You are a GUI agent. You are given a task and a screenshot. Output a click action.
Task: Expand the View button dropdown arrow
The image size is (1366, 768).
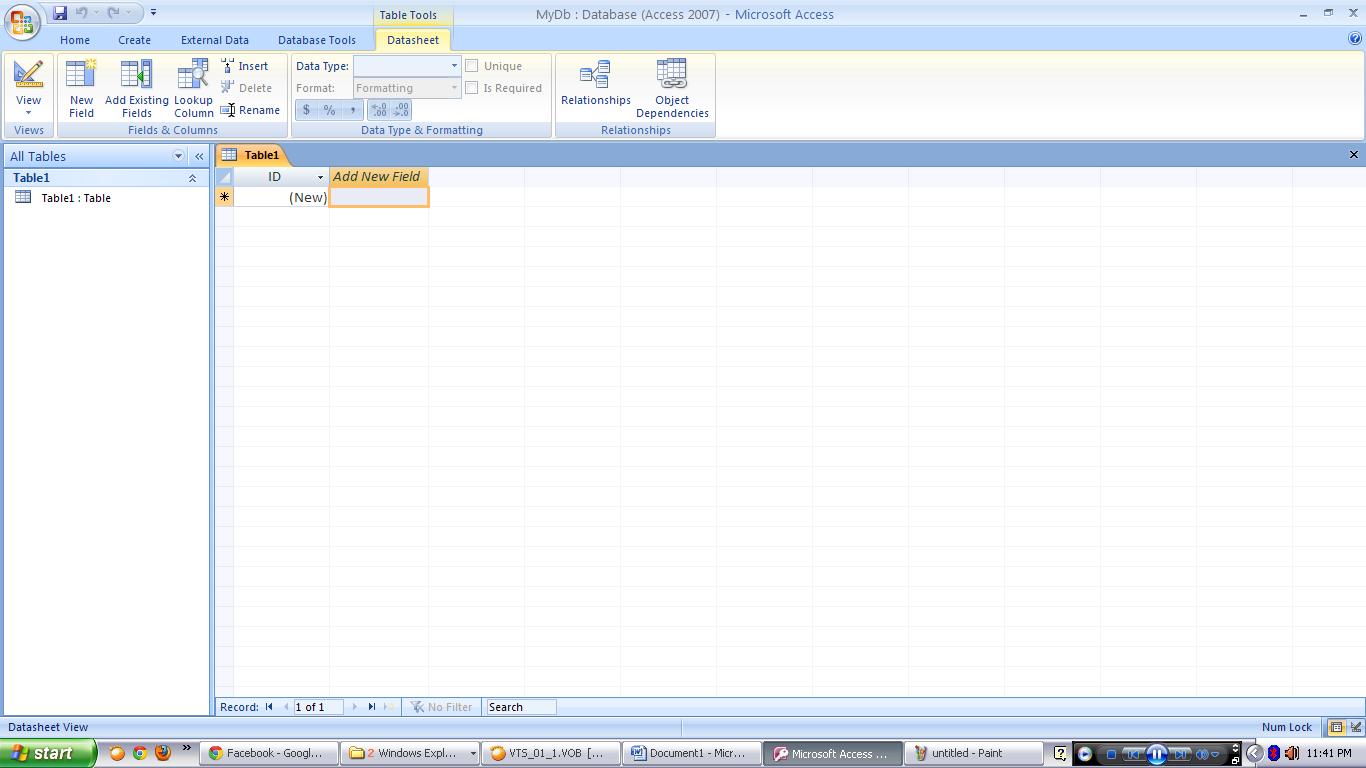[x=28, y=113]
